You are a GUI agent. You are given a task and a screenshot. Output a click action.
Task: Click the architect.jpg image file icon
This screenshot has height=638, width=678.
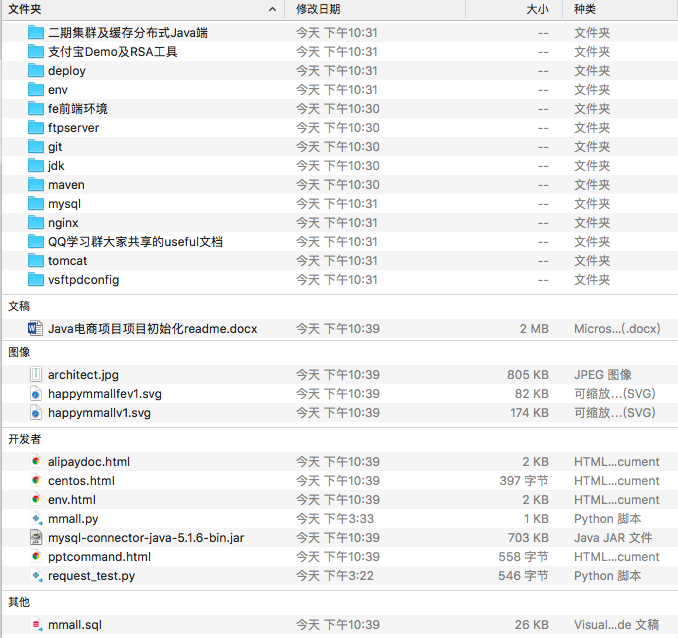coord(36,375)
